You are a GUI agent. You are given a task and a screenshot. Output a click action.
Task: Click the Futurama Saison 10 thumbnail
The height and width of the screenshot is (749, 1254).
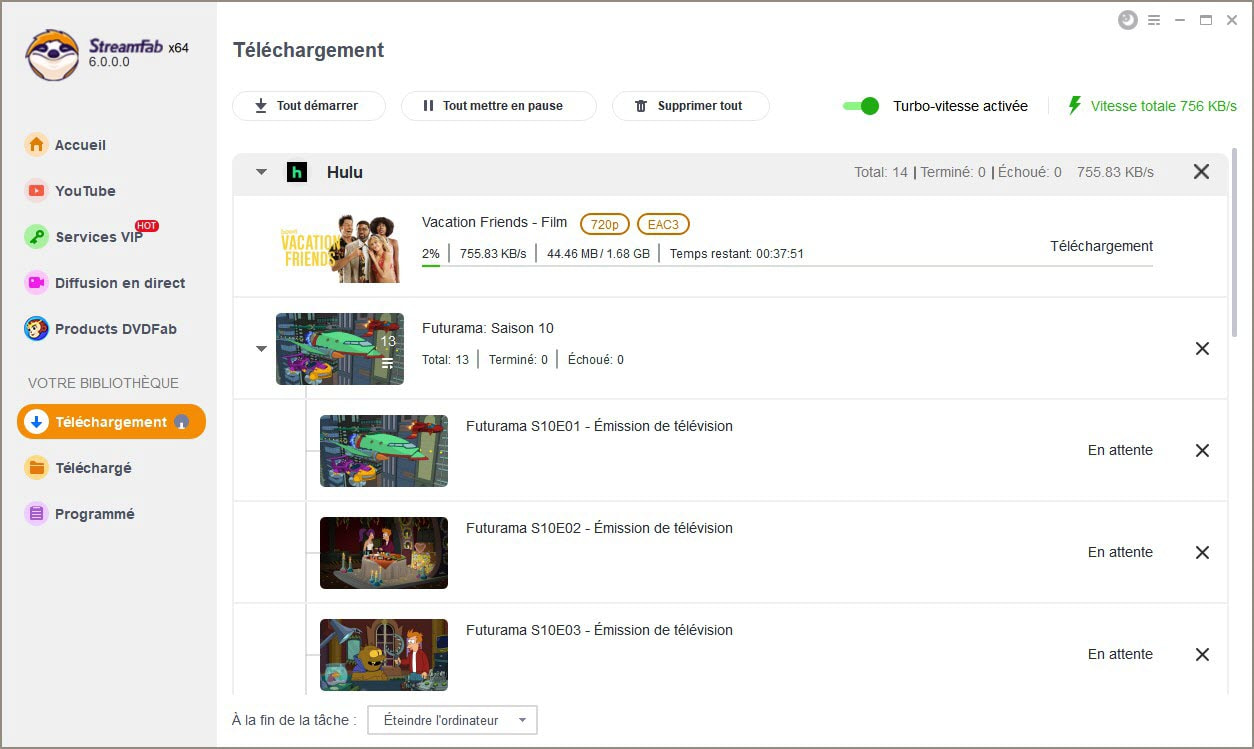pyautogui.click(x=340, y=349)
